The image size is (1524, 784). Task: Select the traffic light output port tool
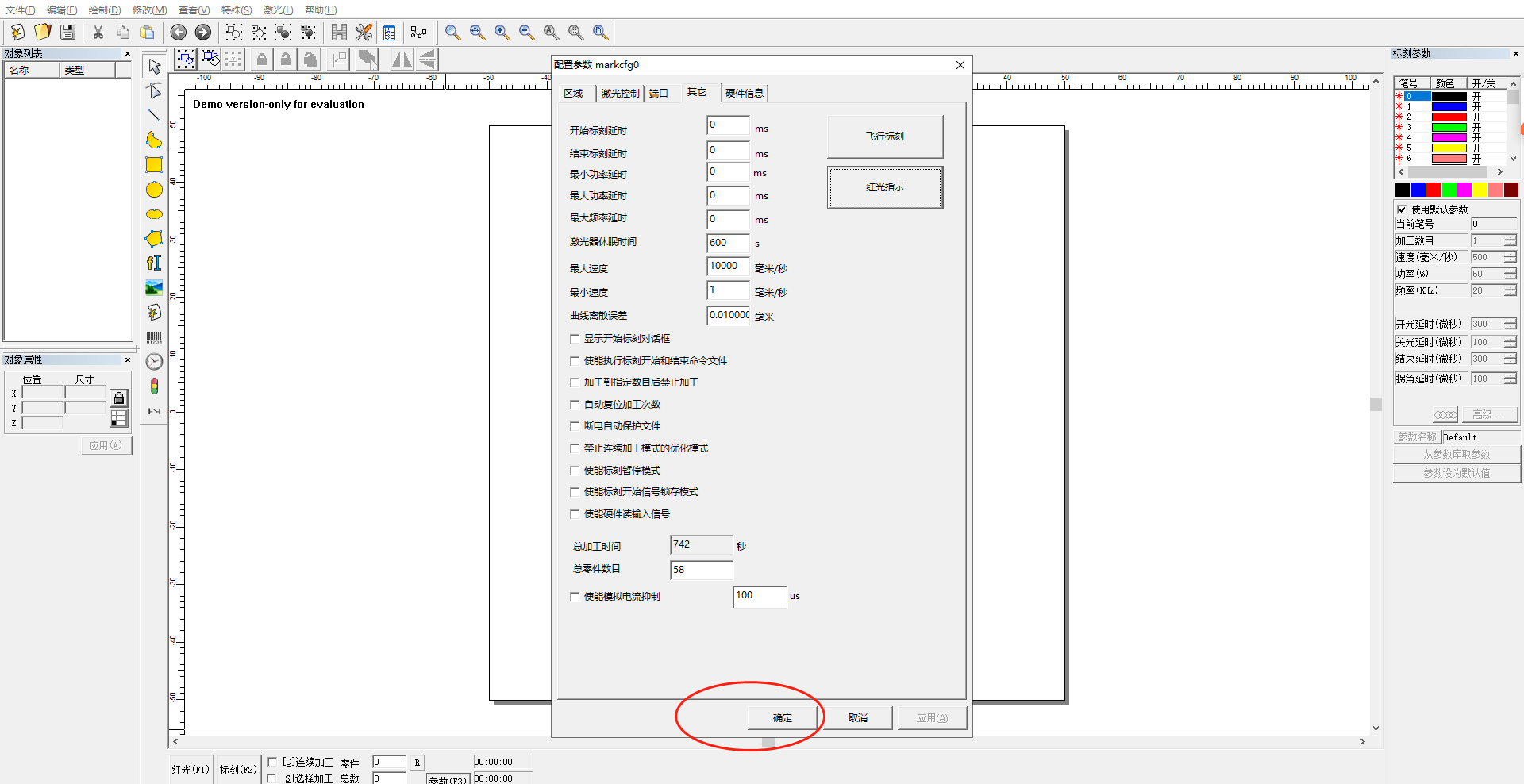(154, 386)
